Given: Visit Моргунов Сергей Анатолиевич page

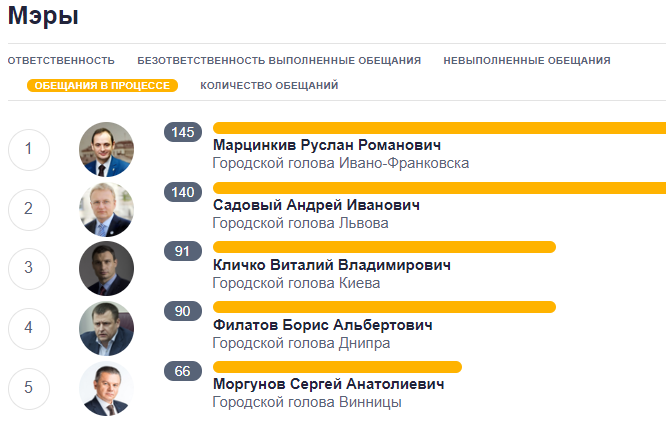Looking at the screenshot, I should pyautogui.click(x=328, y=384).
